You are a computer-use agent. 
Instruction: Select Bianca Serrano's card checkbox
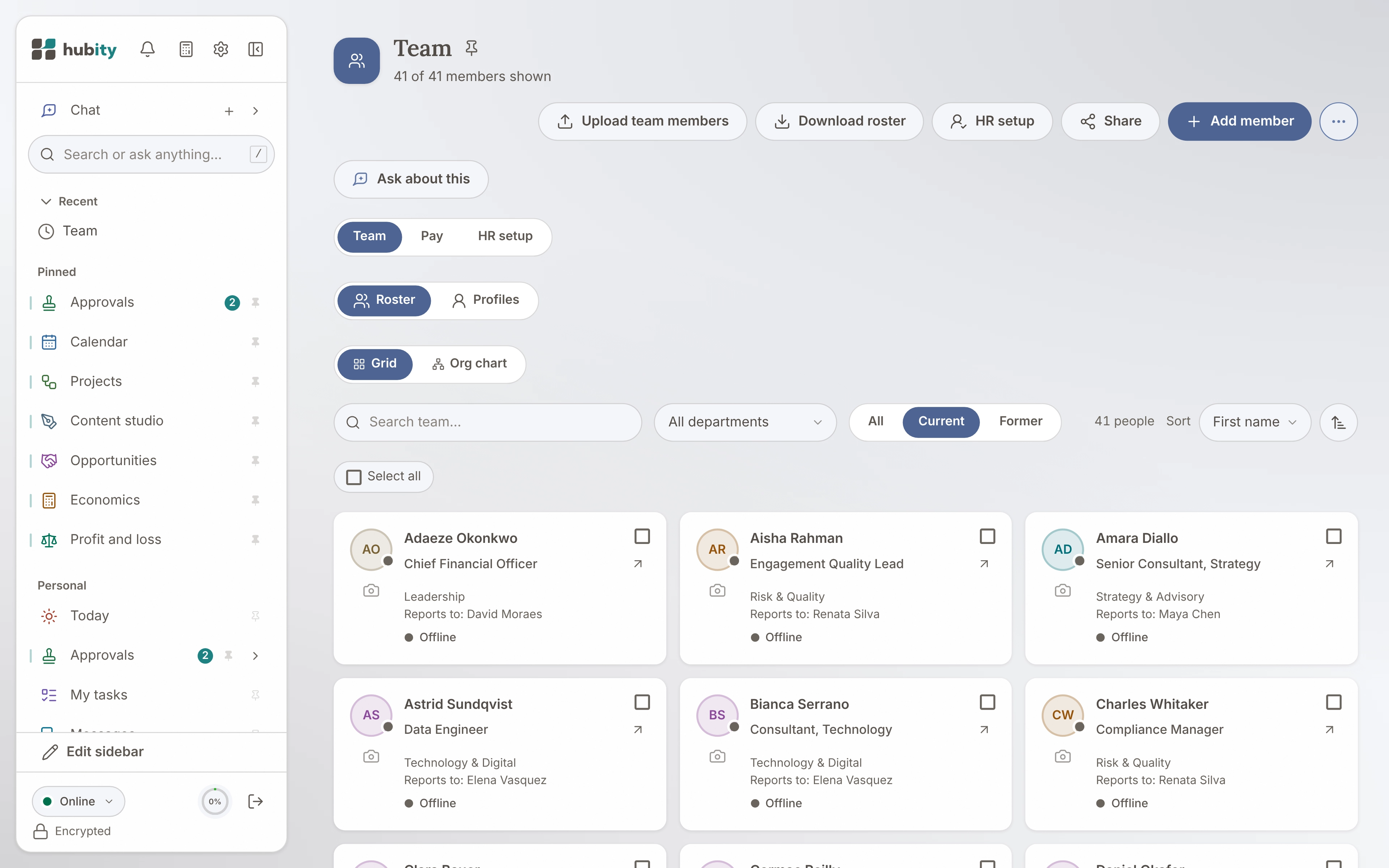pyautogui.click(x=987, y=702)
